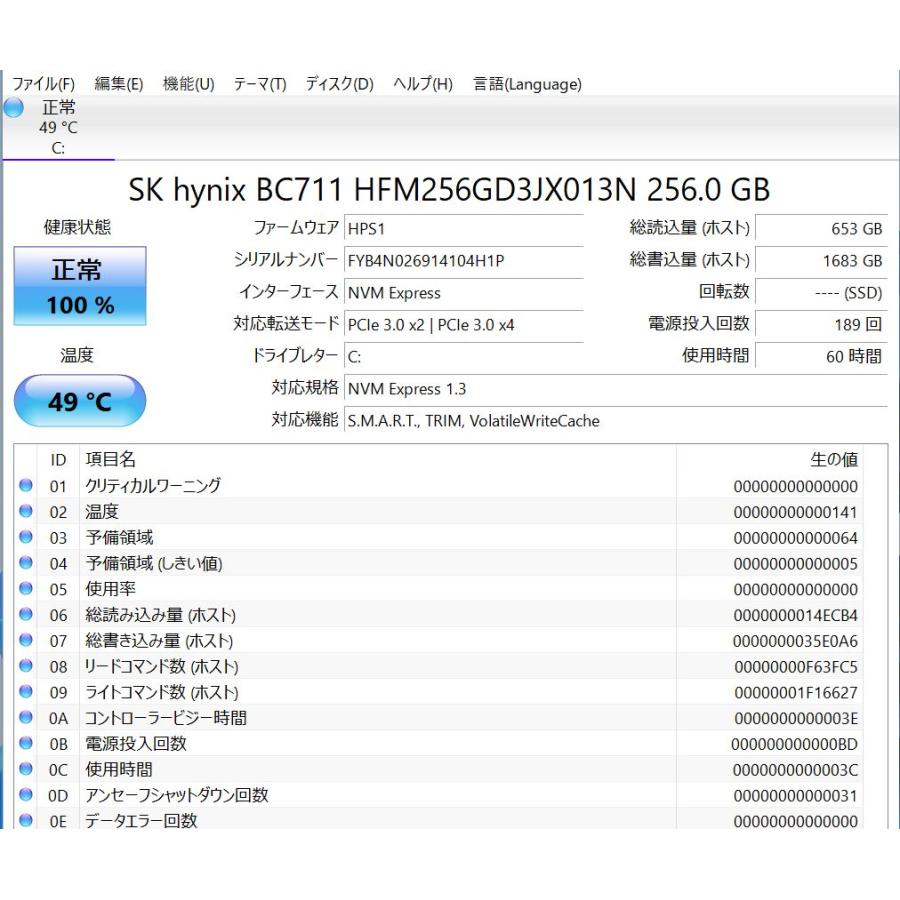Screen dimensions: 900x900
Task: Click the firmware field HPS1
Action: (464, 228)
